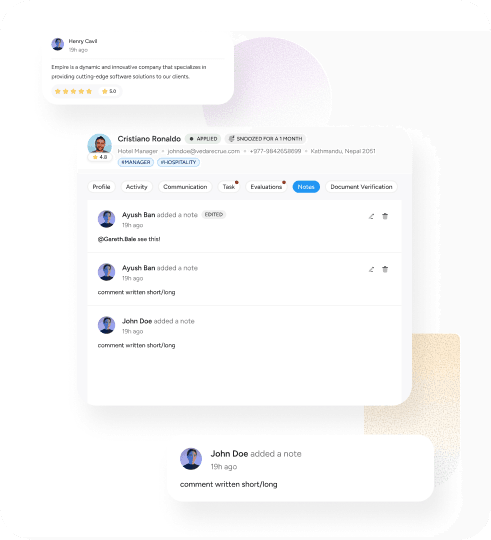
Task: Open the Communication tab
Action: click(x=185, y=187)
